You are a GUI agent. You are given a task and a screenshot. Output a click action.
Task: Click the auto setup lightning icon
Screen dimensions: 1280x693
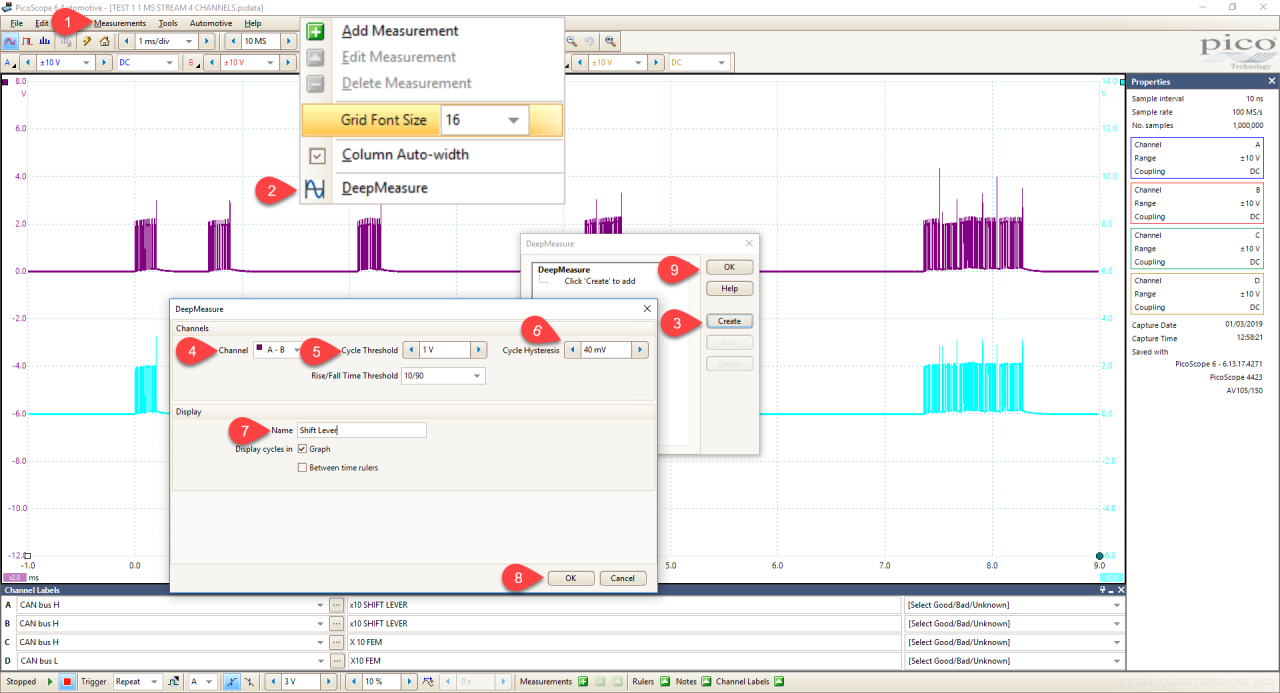tap(87, 41)
